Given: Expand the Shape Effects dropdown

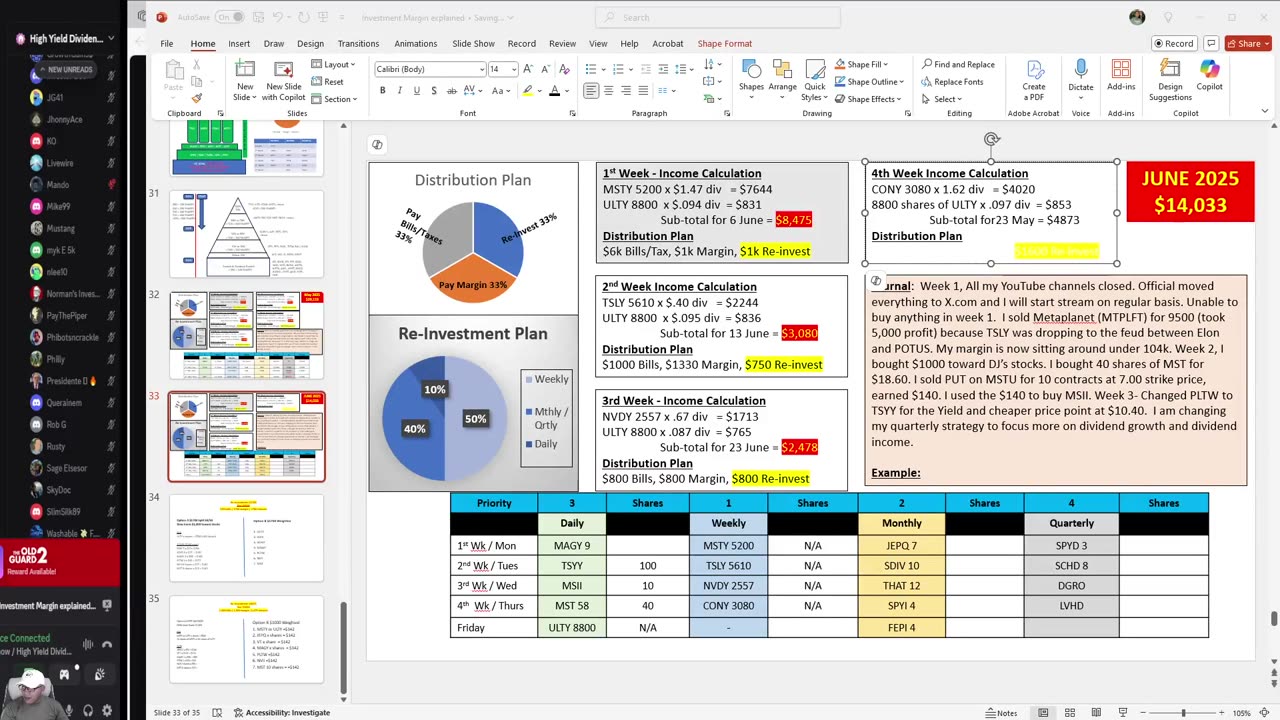Looking at the screenshot, I should pos(867,99).
